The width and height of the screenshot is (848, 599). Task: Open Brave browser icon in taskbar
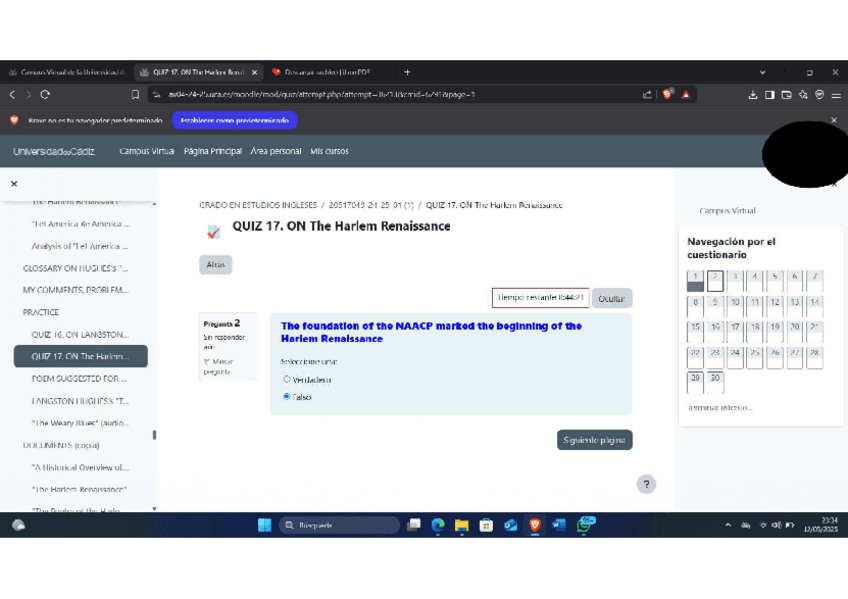(535, 525)
